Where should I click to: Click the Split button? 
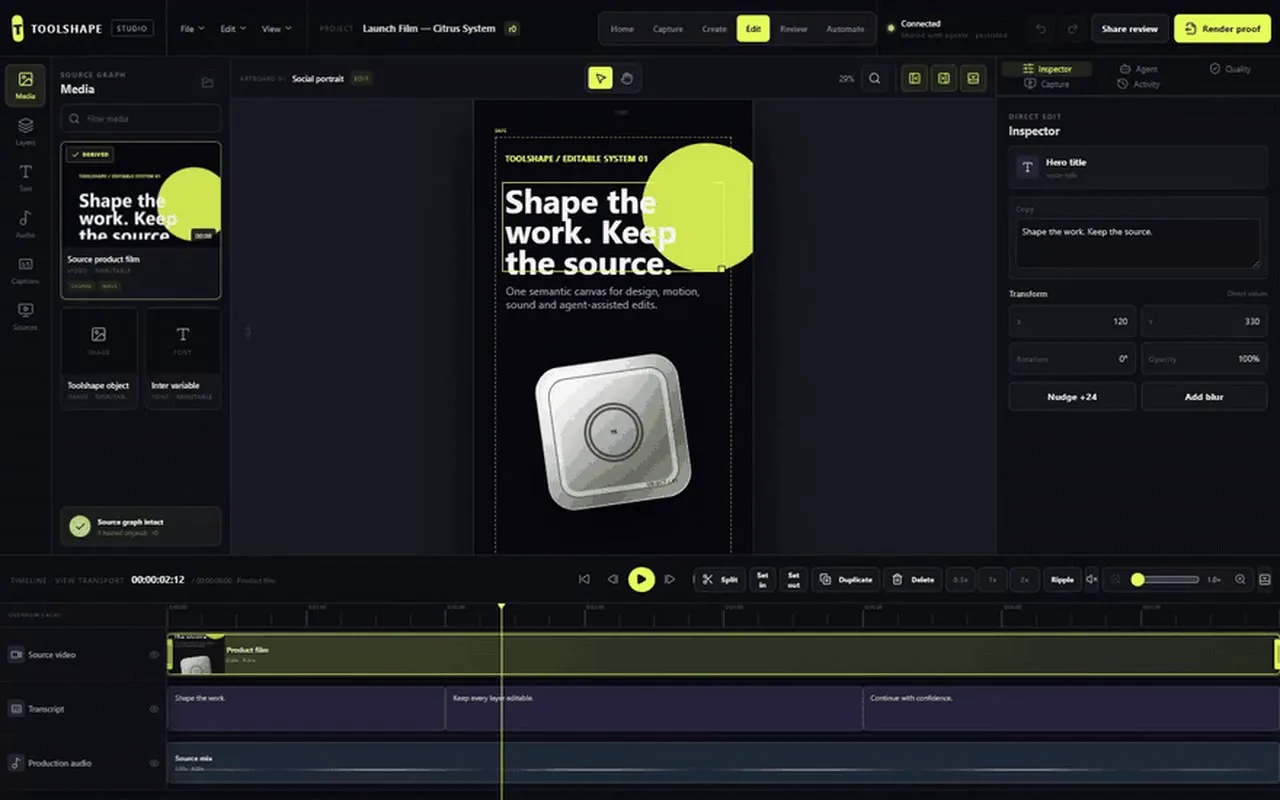(719, 579)
